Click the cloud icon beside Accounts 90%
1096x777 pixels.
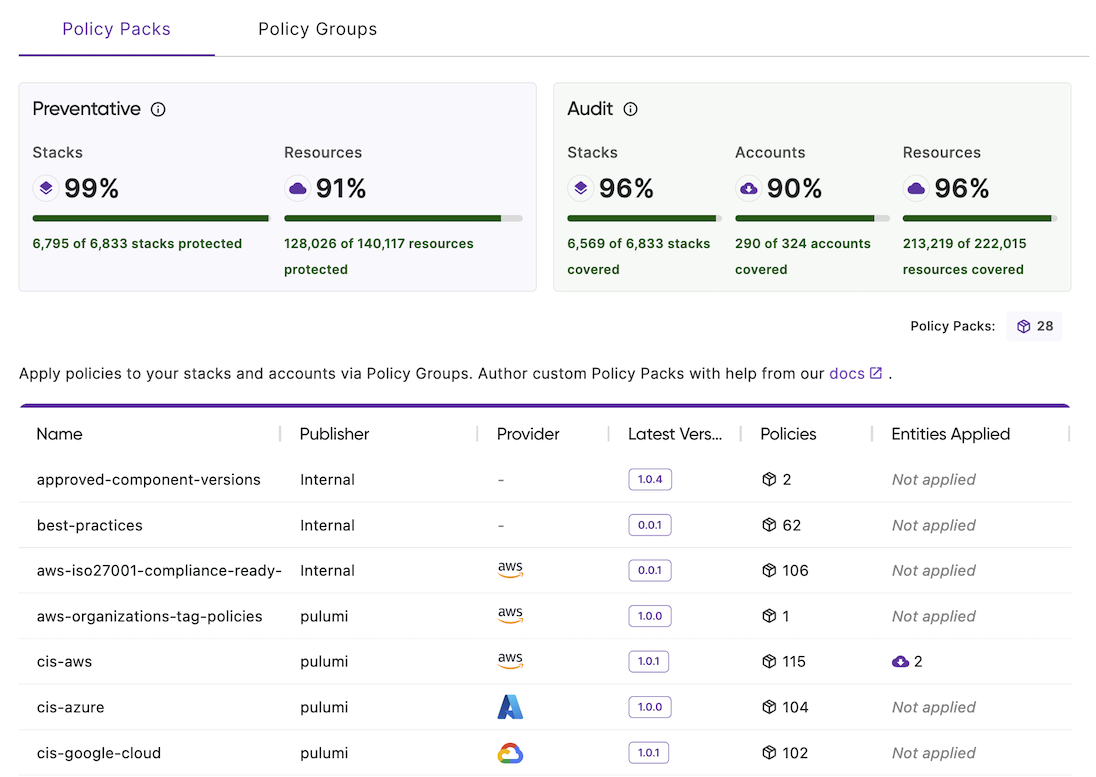[x=750, y=188]
